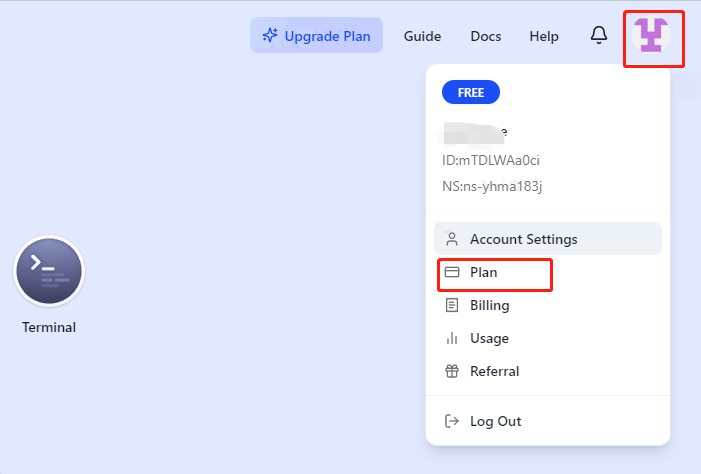
Task: Click the receipt icon beside Billing
Action: tap(452, 305)
